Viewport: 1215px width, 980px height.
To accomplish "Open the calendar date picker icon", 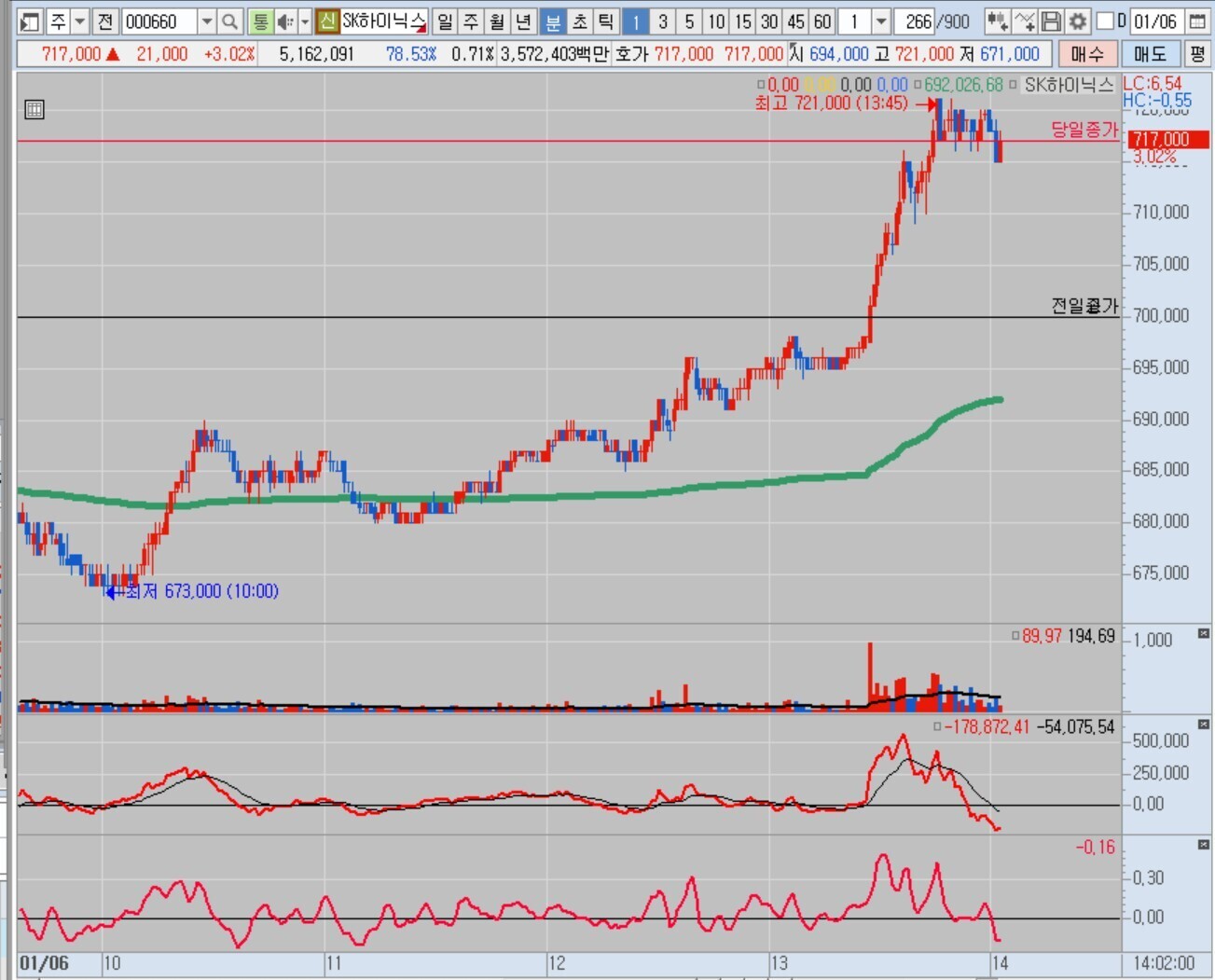I will [1197, 21].
